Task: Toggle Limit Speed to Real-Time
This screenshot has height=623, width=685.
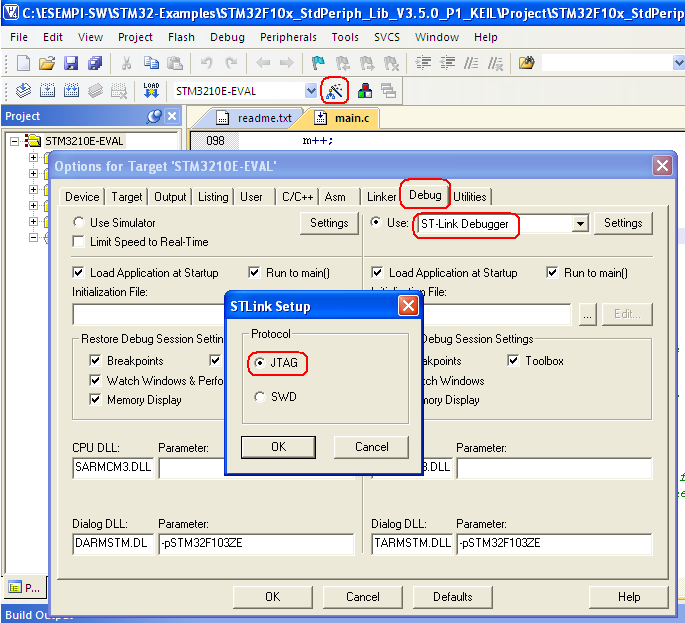Action: 79,242
